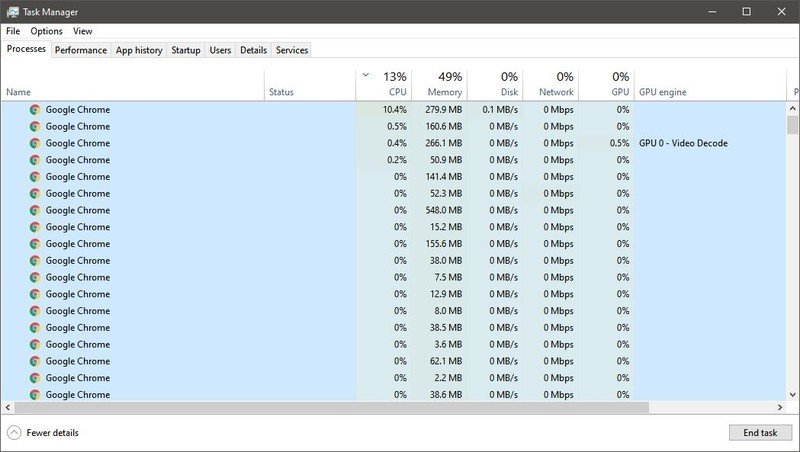This screenshot has width=800, height=452.
Task: Click the Chrome icon in the 62.1 MB row
Action: click(x=35, y=361)
